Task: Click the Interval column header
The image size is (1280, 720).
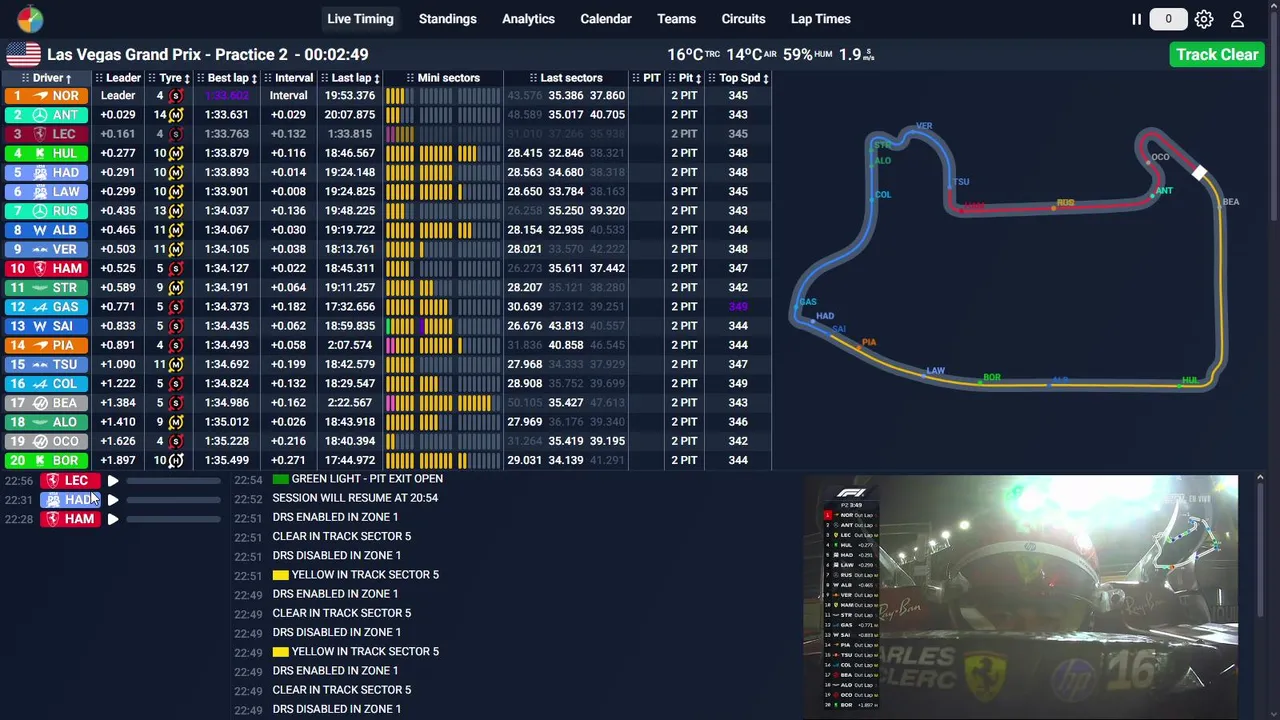Action: [x=288, y=78]
